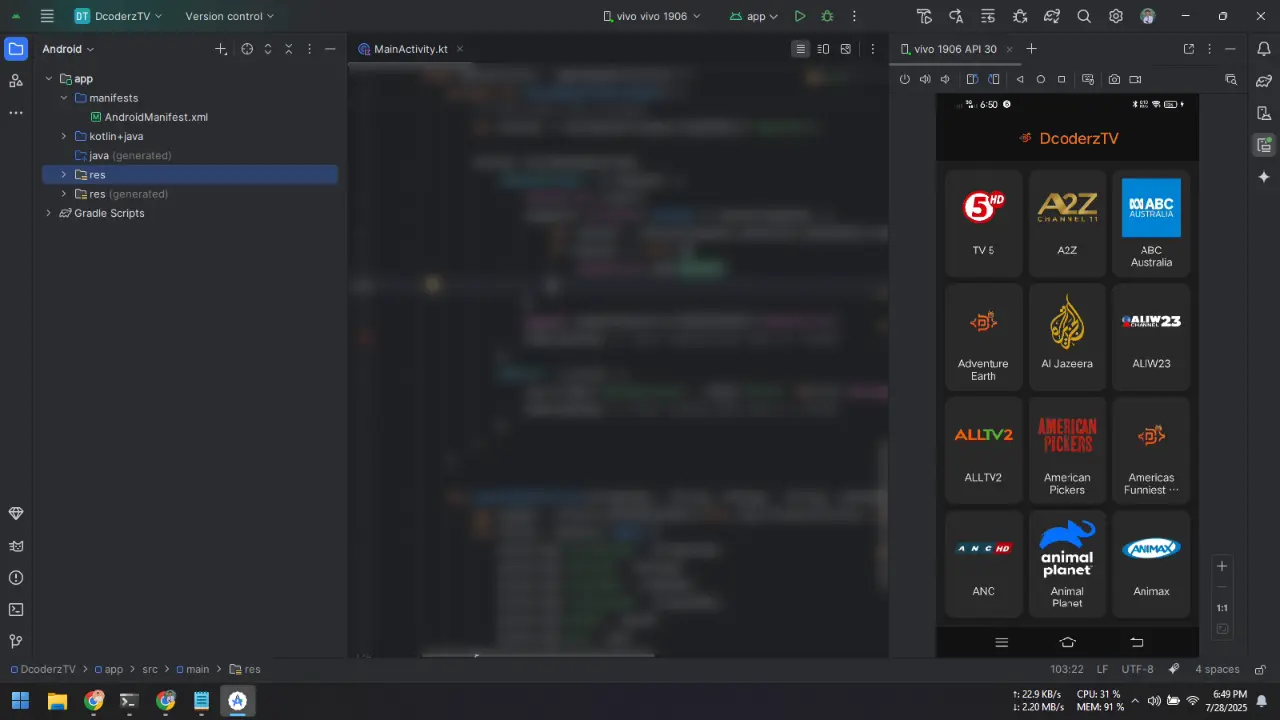Open the Animal Planet channel tile

click(x=1067, y=564)
